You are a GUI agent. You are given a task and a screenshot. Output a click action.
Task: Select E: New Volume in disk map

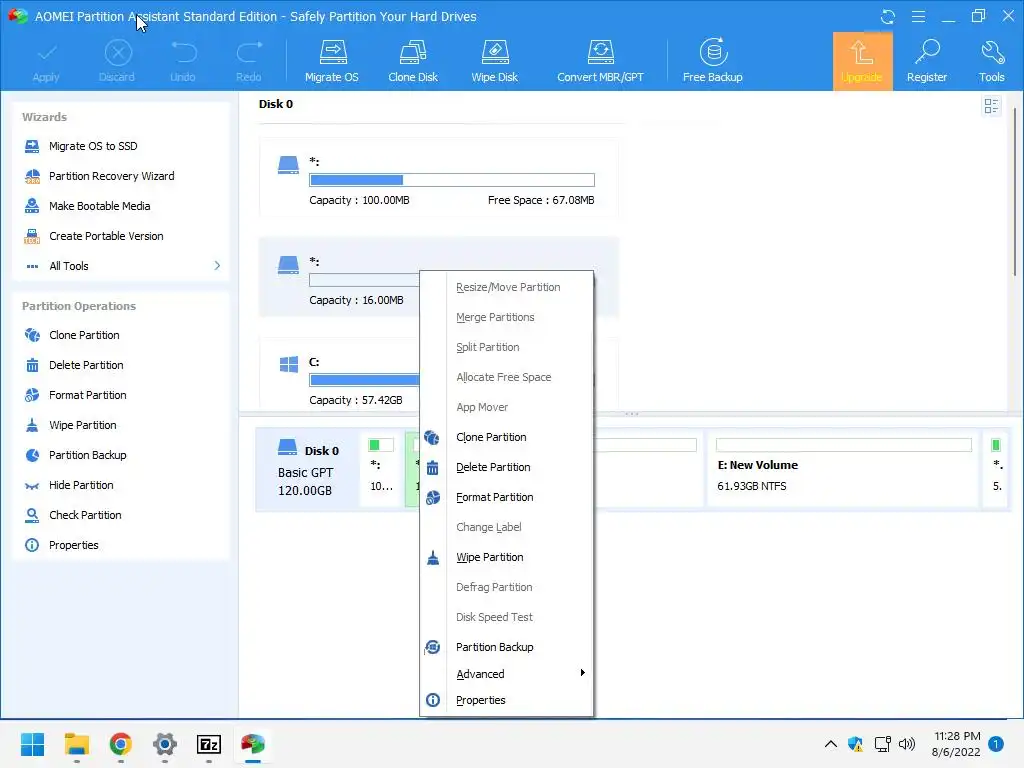pyautogui.click(x=843, y=468)
